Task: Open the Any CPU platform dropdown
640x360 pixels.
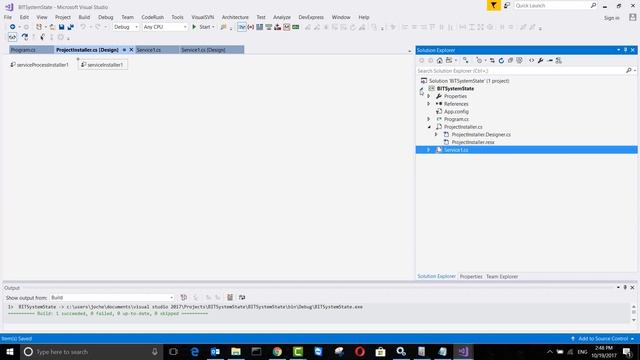Action: [165, 27]
